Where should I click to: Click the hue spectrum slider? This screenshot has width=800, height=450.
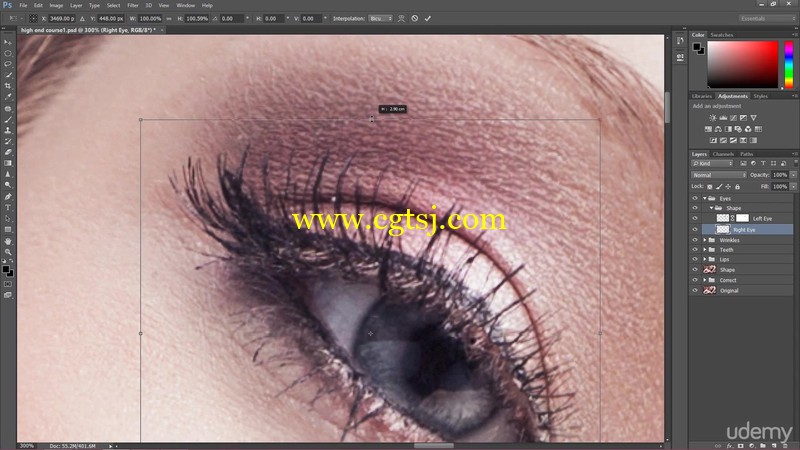[789, 65]
